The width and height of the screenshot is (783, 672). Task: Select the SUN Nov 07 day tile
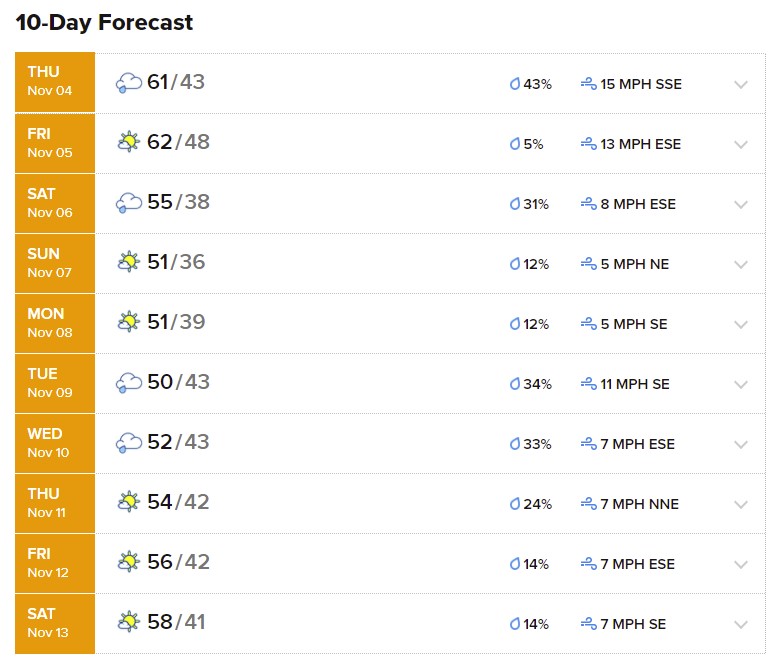pyautogui.click(x=55, y=263)
